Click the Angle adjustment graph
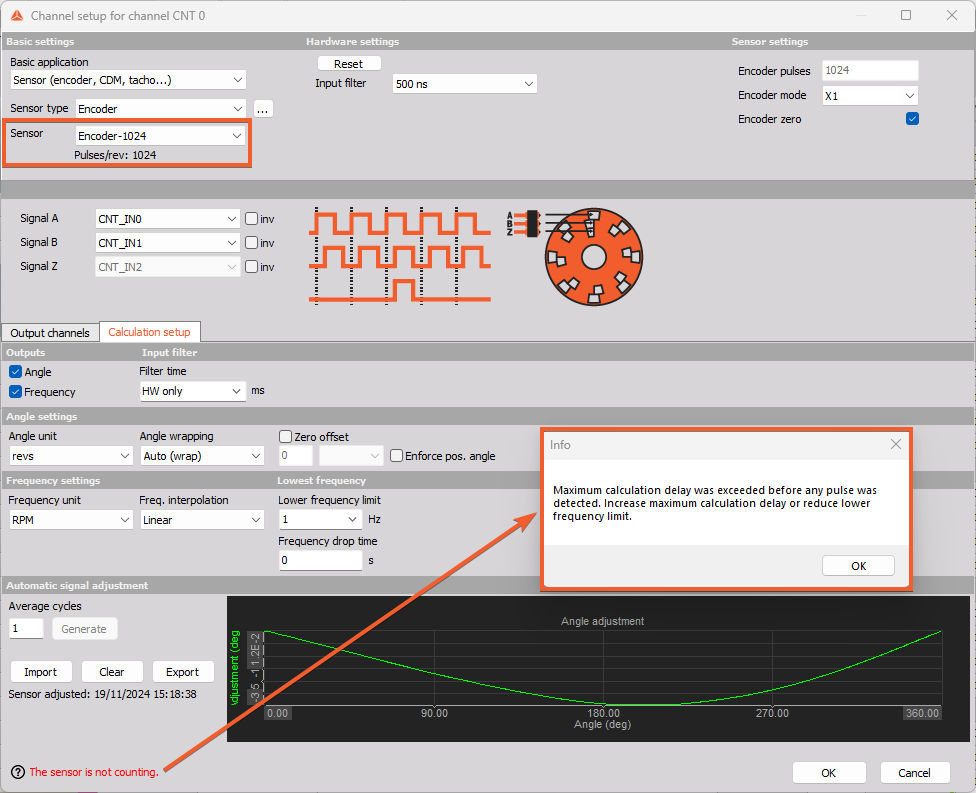Screen dimensions: 976x793 (x=598, y=669)
